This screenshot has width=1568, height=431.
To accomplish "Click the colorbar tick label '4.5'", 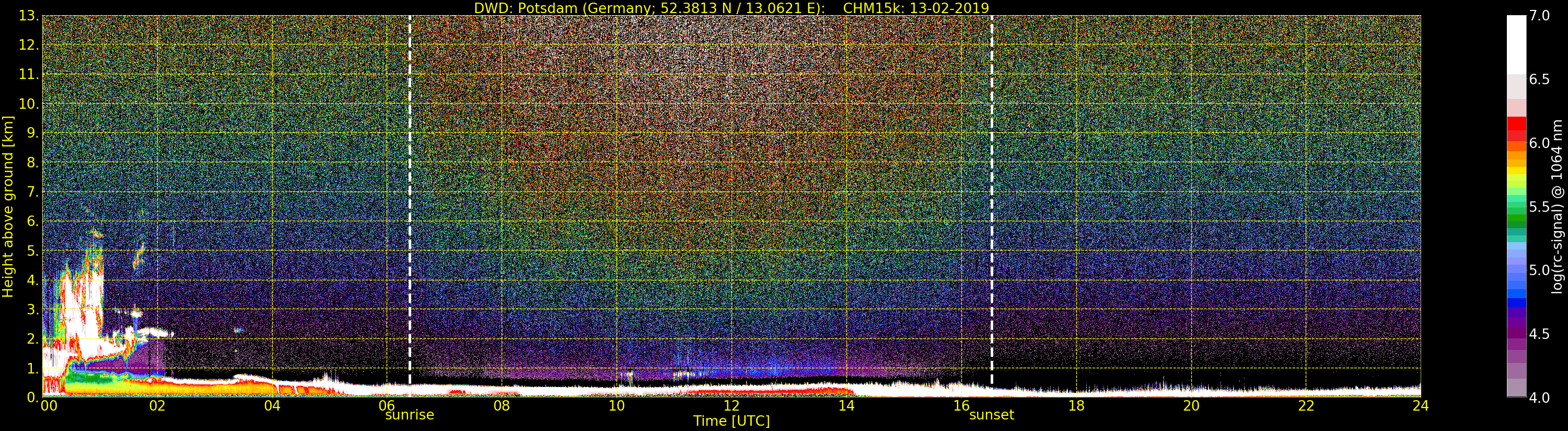I will tap(1540, 334).
